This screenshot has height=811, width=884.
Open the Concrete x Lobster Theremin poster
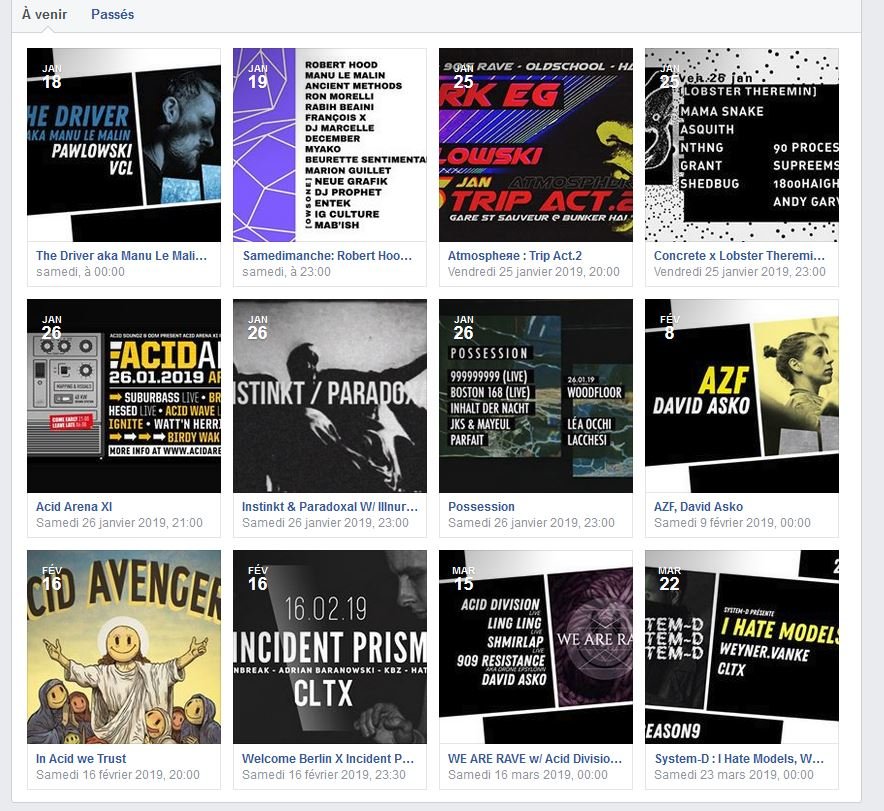point(742,145)
